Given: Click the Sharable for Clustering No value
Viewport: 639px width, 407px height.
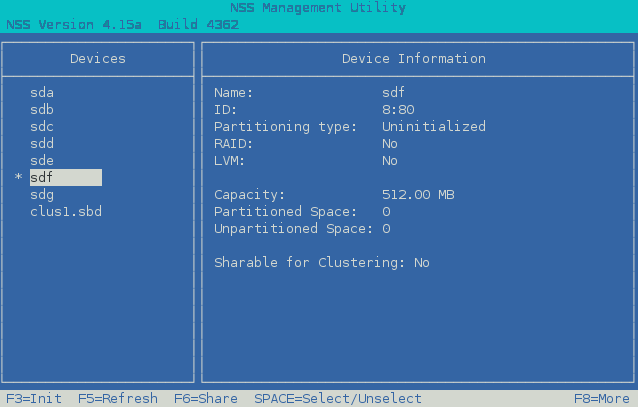Looking at the screenshot, I should [x=422, y=263].
